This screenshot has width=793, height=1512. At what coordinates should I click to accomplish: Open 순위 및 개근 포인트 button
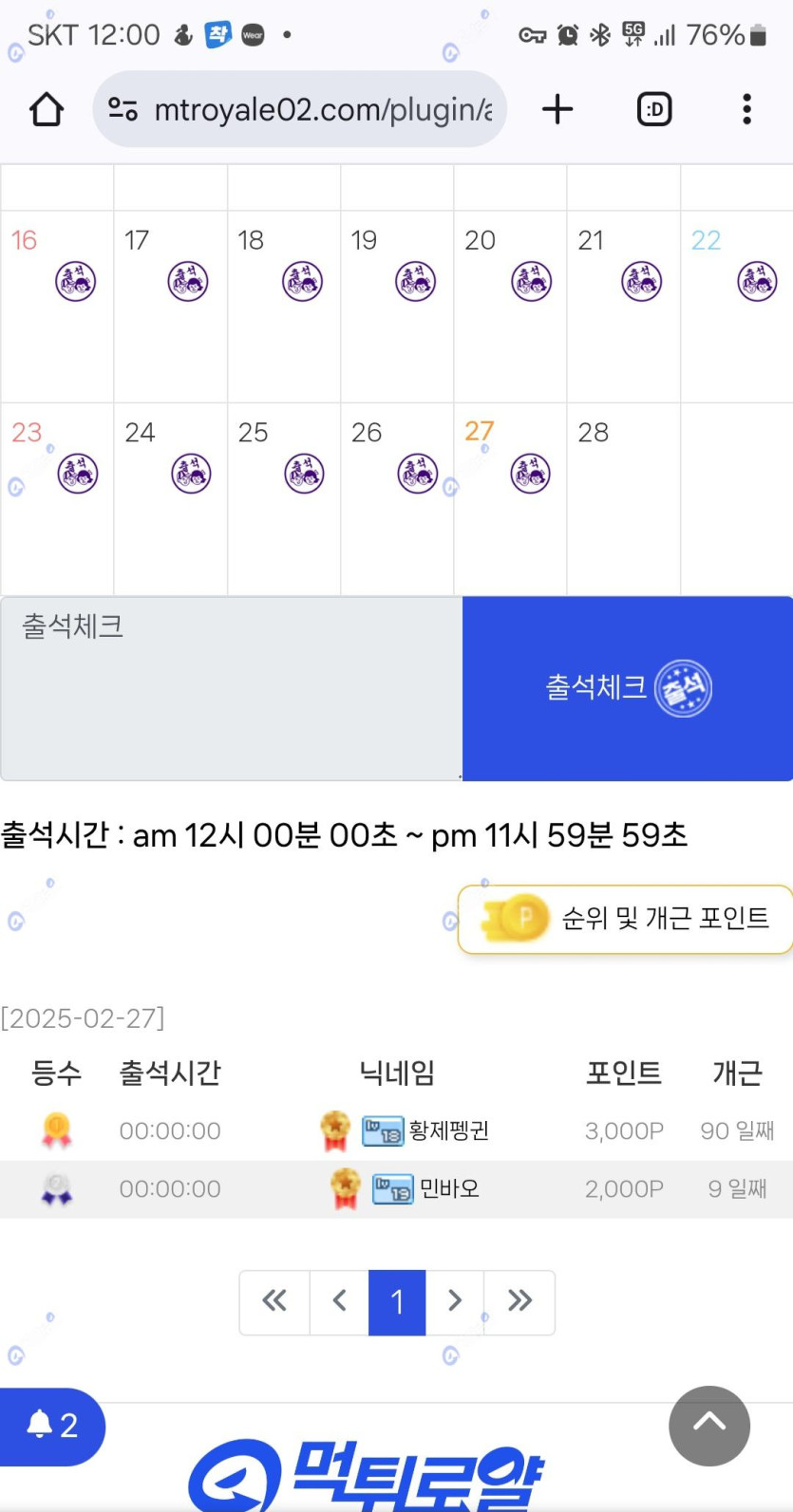tap(627, 919)
